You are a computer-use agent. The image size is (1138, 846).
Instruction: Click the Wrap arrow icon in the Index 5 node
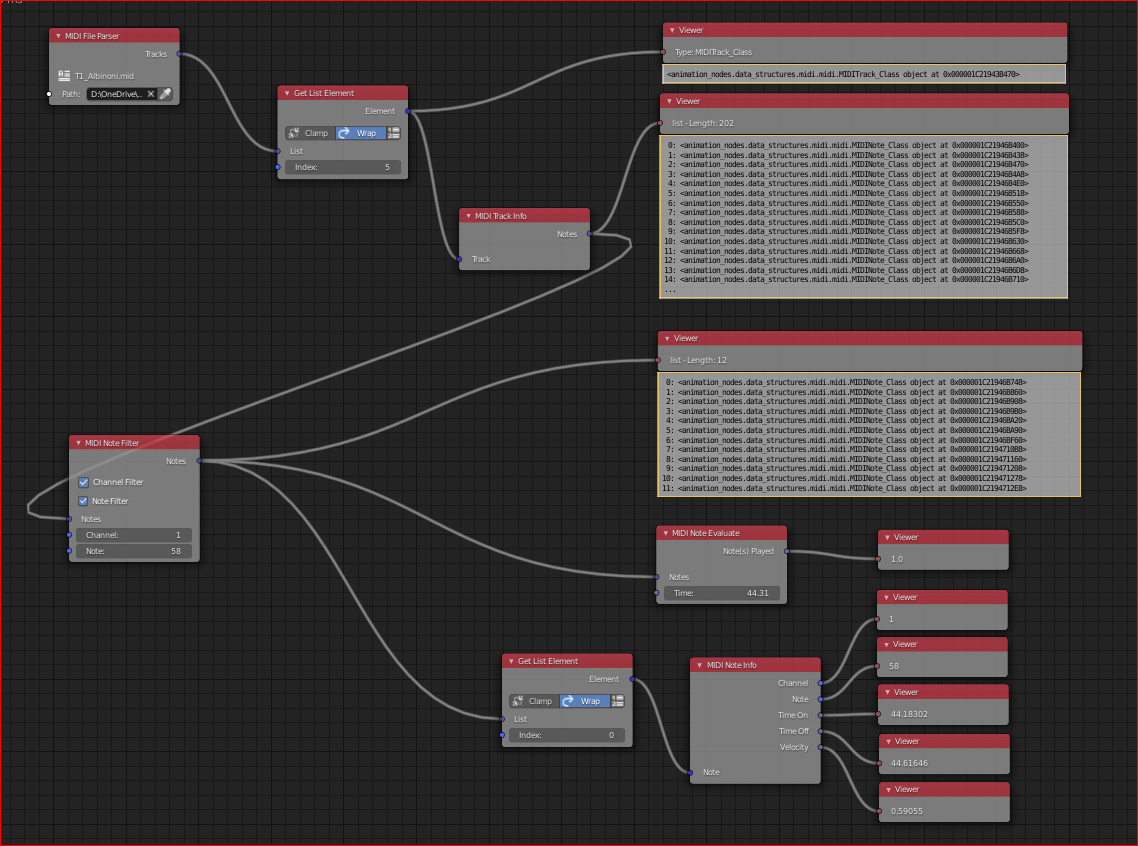[344, 133]
